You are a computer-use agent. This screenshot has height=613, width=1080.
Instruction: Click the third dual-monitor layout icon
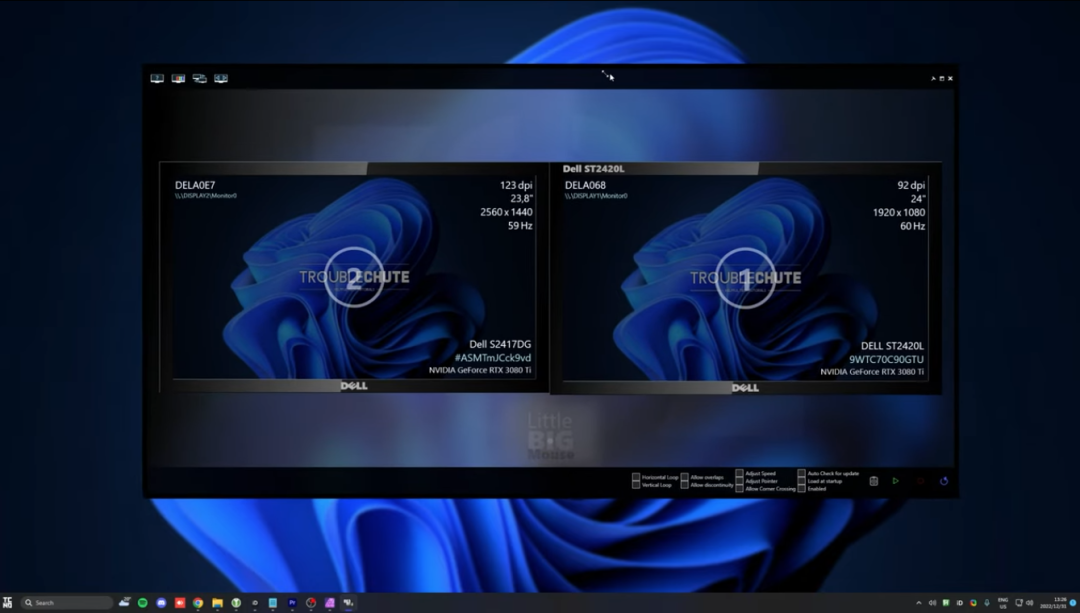coord(200,79)
